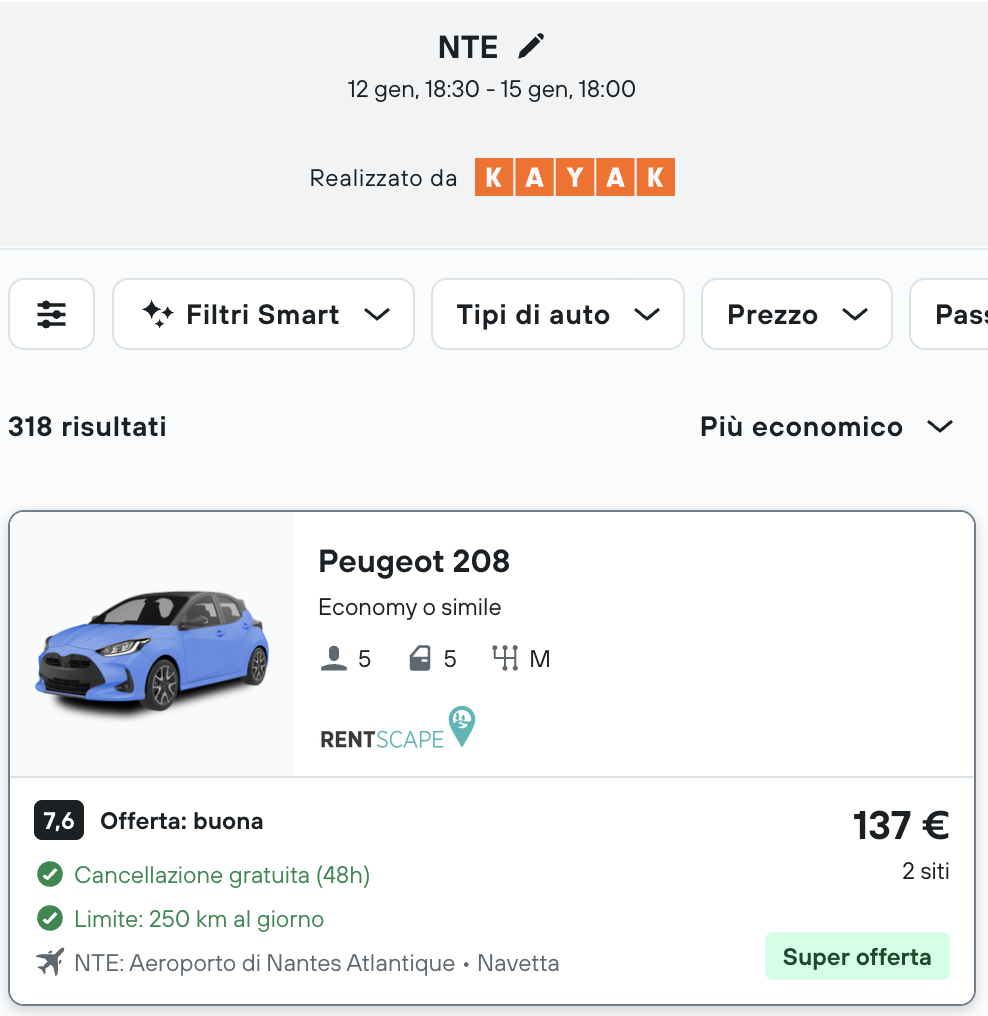Click the airplane icon near Nantes Atlantique

48,963
